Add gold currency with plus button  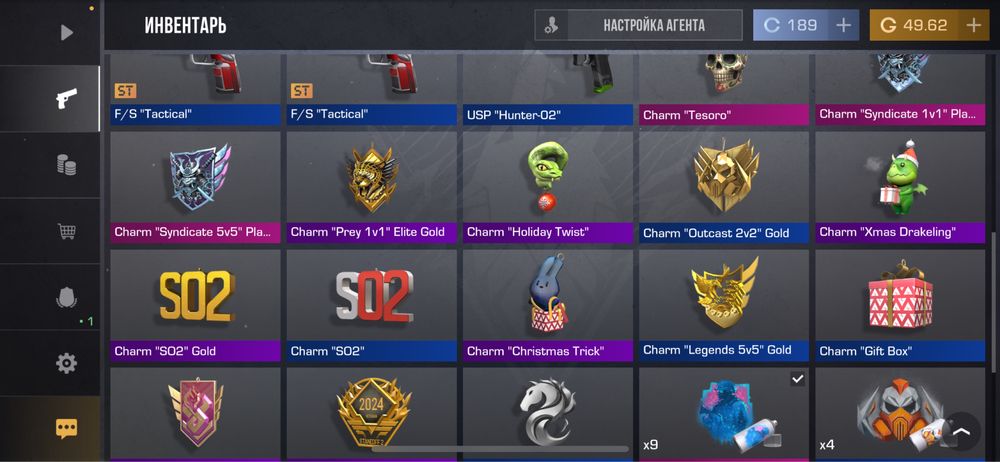973,26
